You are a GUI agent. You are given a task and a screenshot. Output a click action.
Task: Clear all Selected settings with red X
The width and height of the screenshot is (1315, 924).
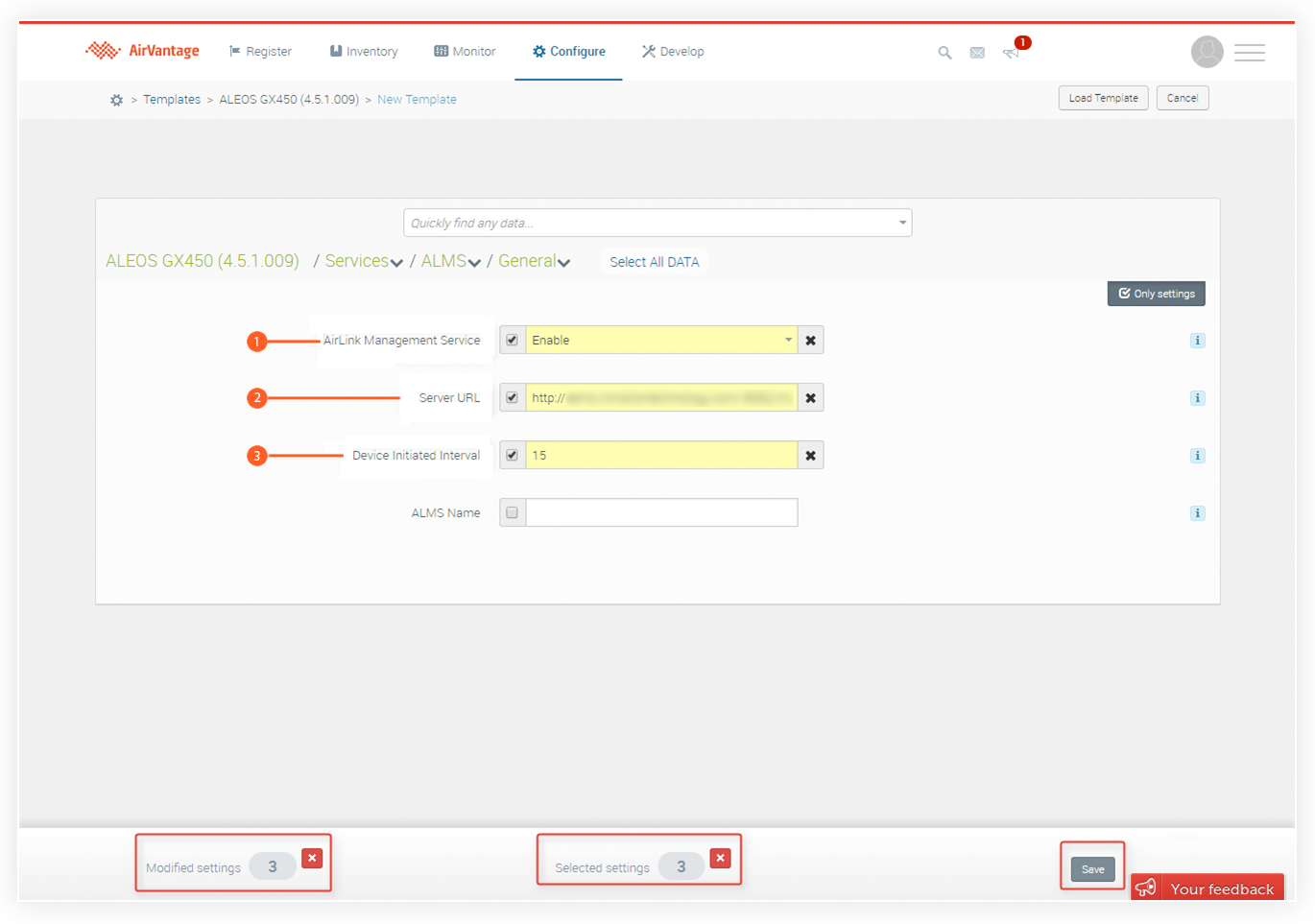pyautogui.click(x=720, y=858)
